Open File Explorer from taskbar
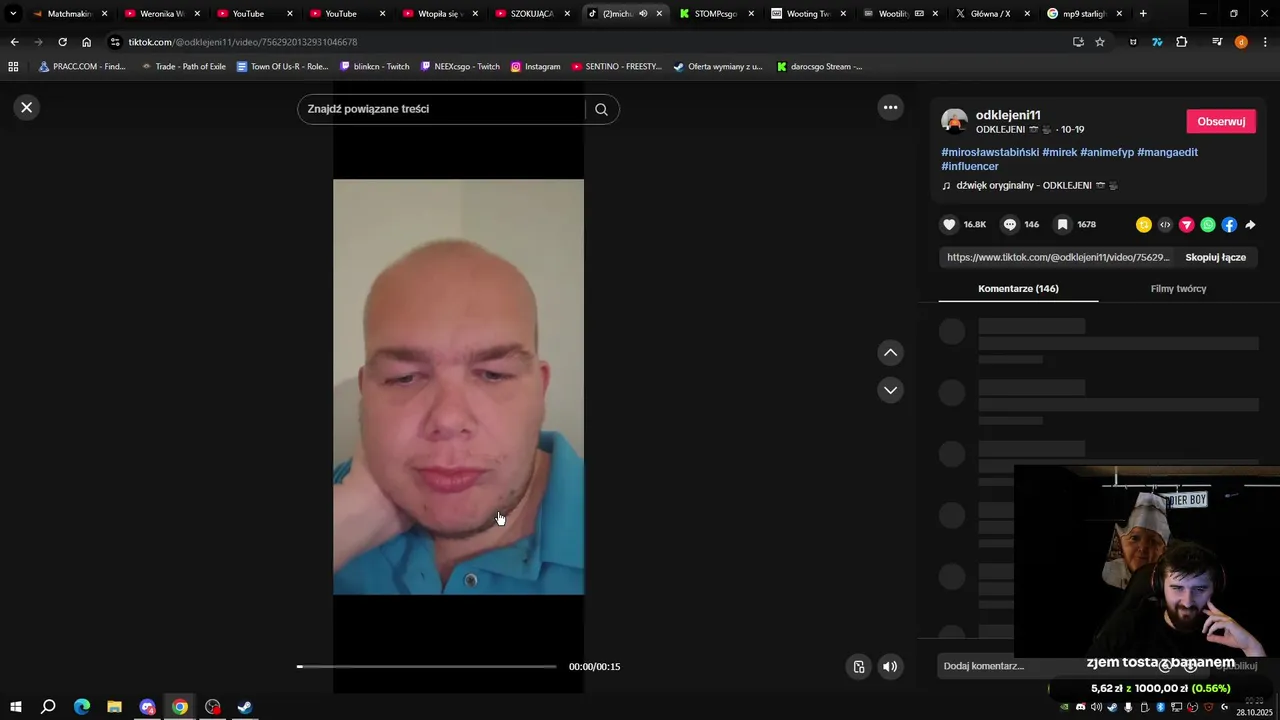The width and height of the screenshot is (1280, 720). [x=114, y=707]
